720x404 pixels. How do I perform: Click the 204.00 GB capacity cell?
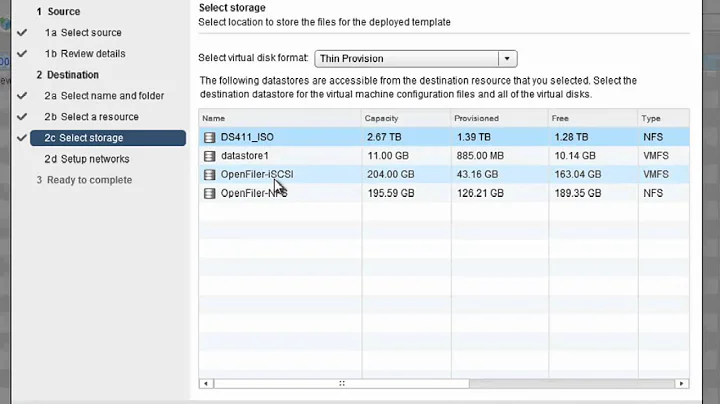click(x=391, y=174)
